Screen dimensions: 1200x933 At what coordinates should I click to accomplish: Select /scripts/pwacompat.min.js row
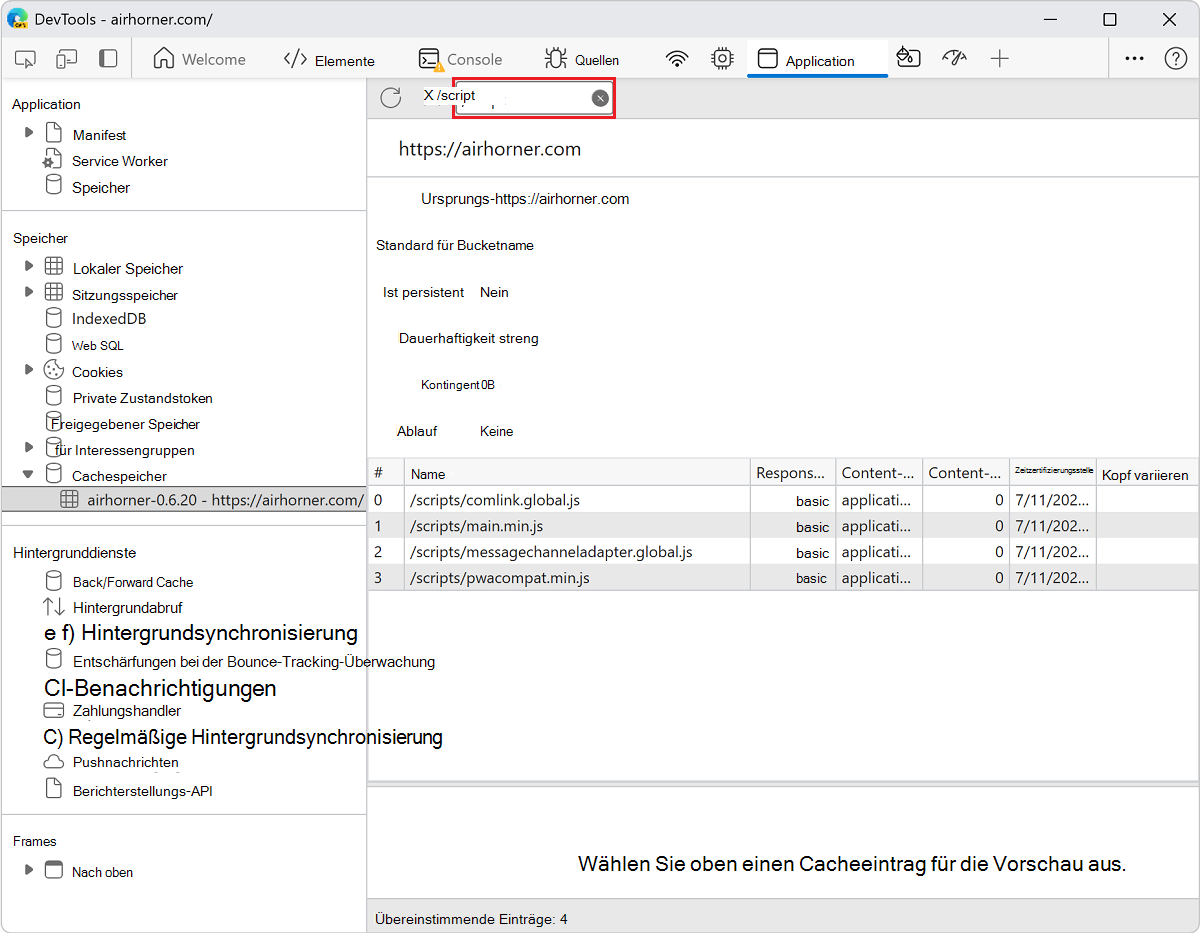(783, 578)
